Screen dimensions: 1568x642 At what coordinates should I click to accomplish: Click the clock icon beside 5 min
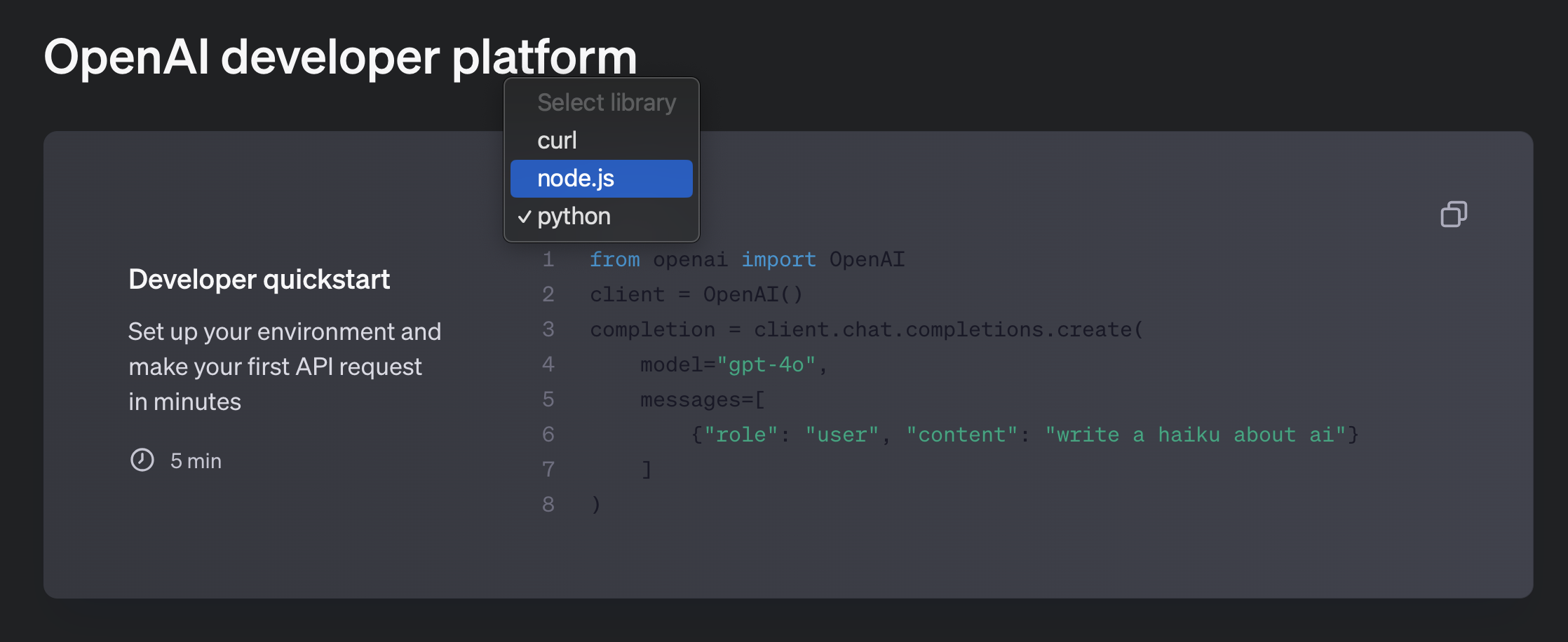[x=142, y=460]
